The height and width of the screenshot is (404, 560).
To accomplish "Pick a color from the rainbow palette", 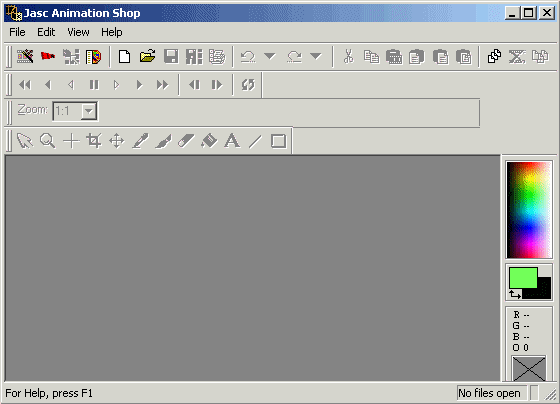I will tap(529, 210).
